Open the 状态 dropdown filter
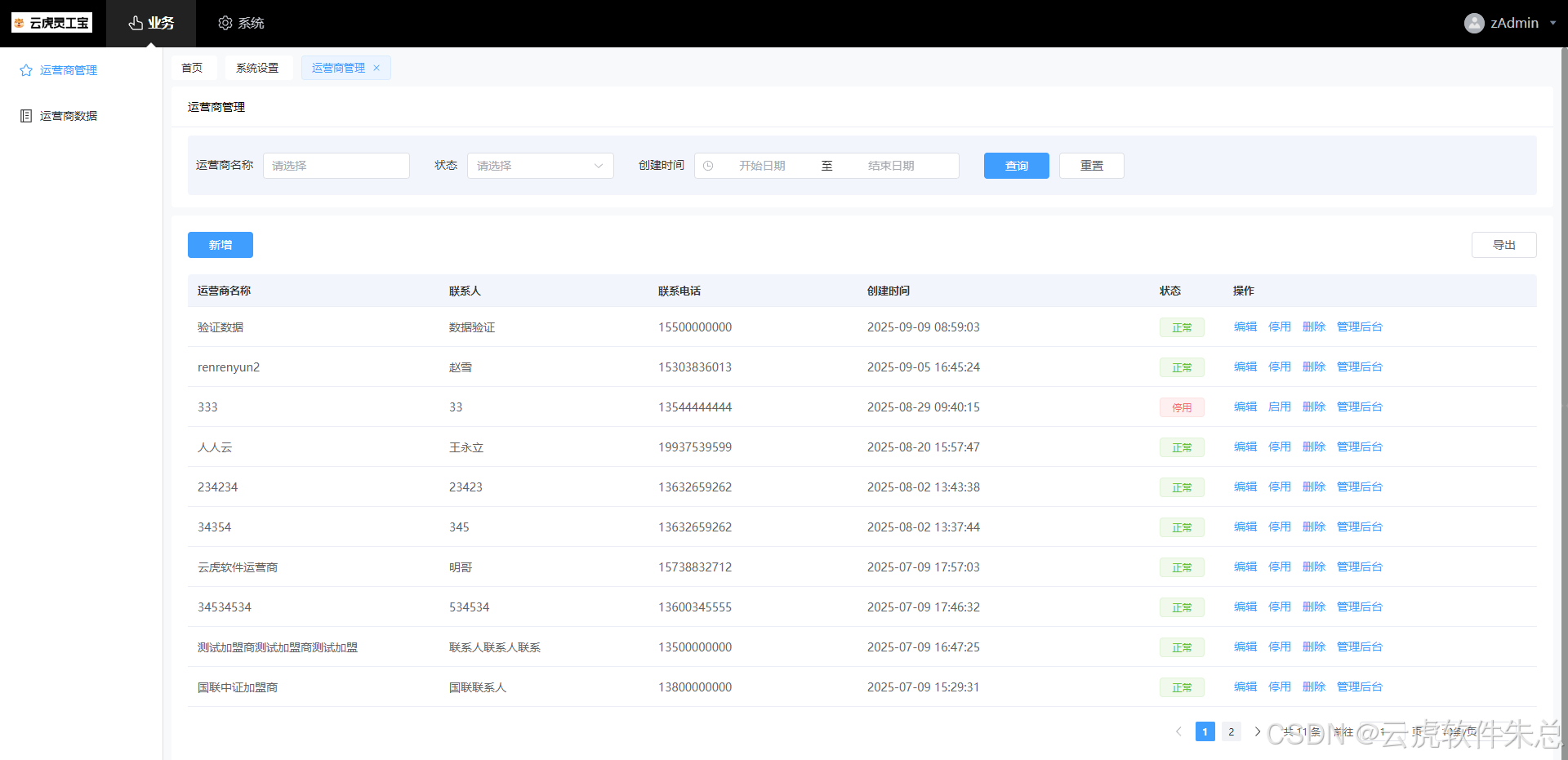Image resolution: width=1568 pixels, height=760 pixels. coord(540,166)
